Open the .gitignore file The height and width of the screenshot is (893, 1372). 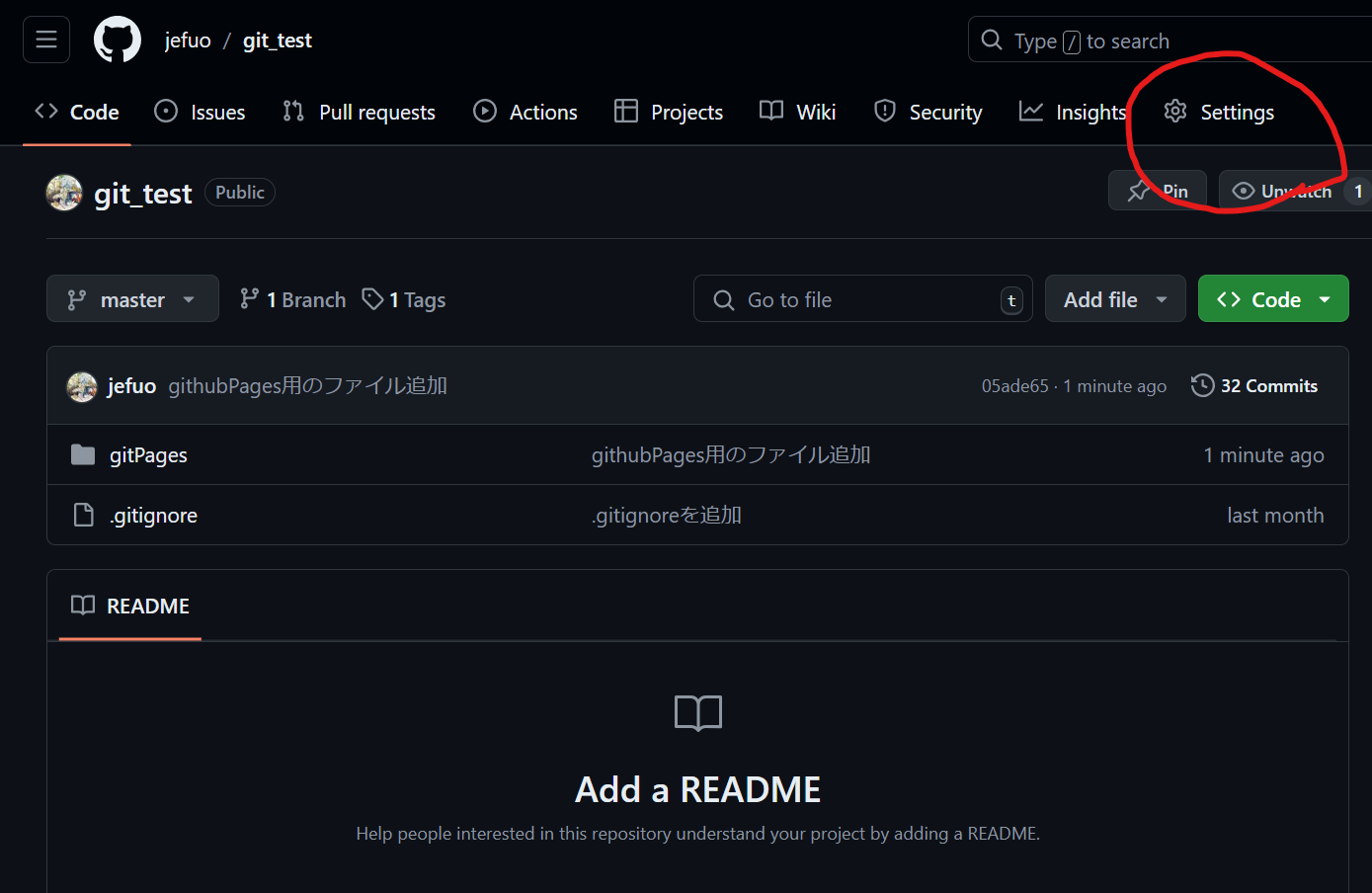153,516
